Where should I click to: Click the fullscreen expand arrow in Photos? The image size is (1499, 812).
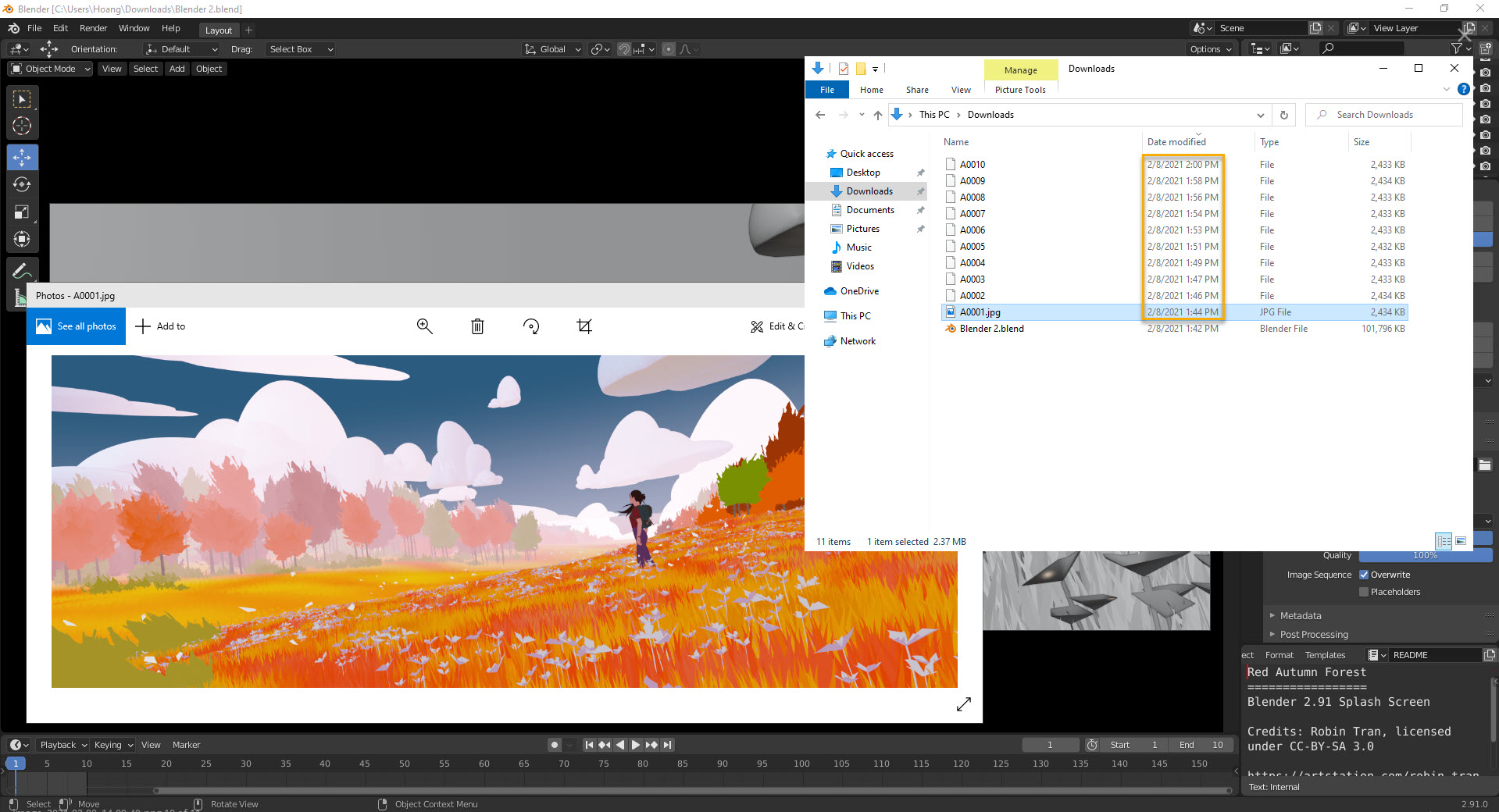tap(964, 704)
